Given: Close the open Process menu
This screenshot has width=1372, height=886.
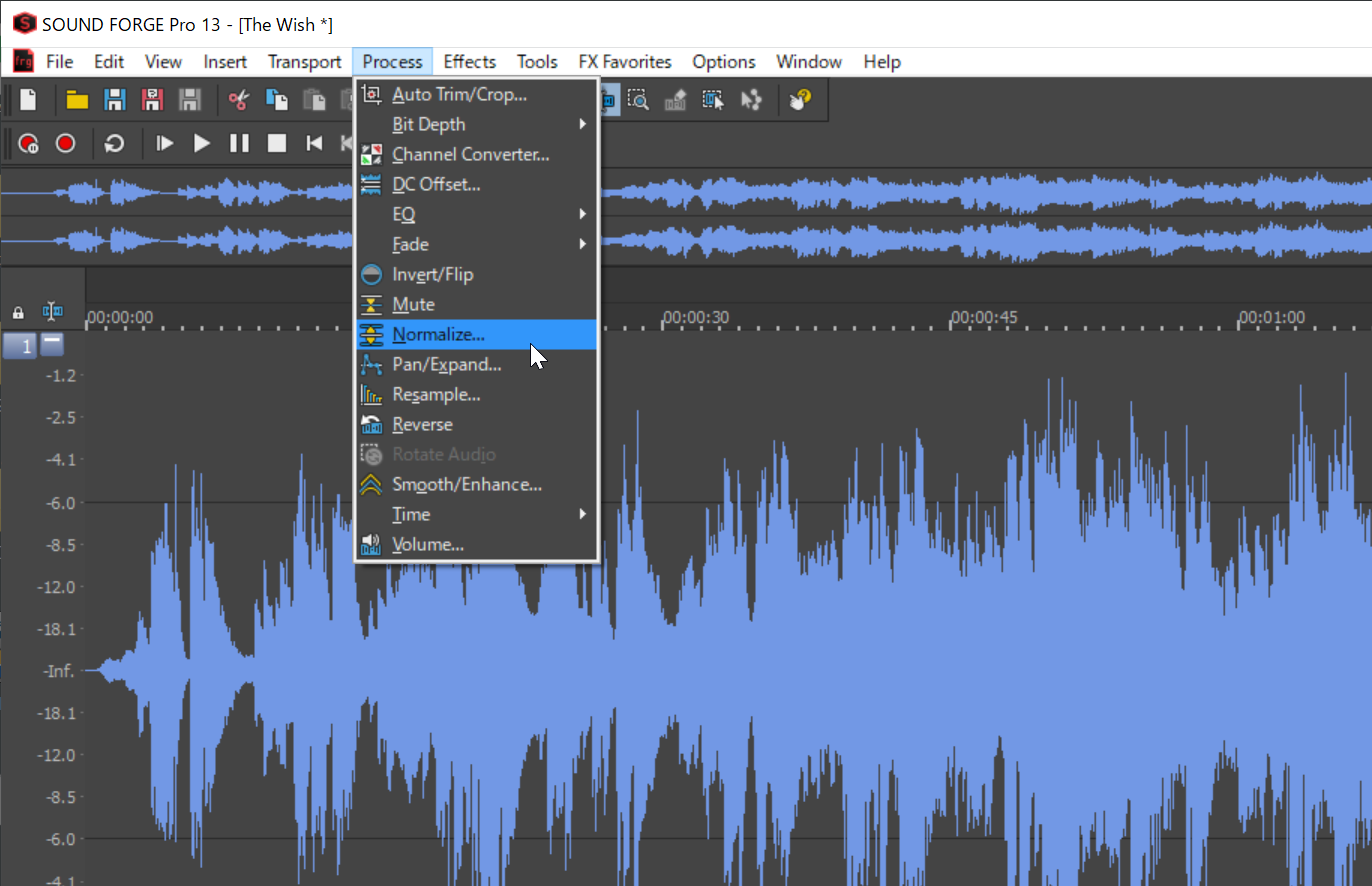Looking at the screenshot, I should click(393, 62).
